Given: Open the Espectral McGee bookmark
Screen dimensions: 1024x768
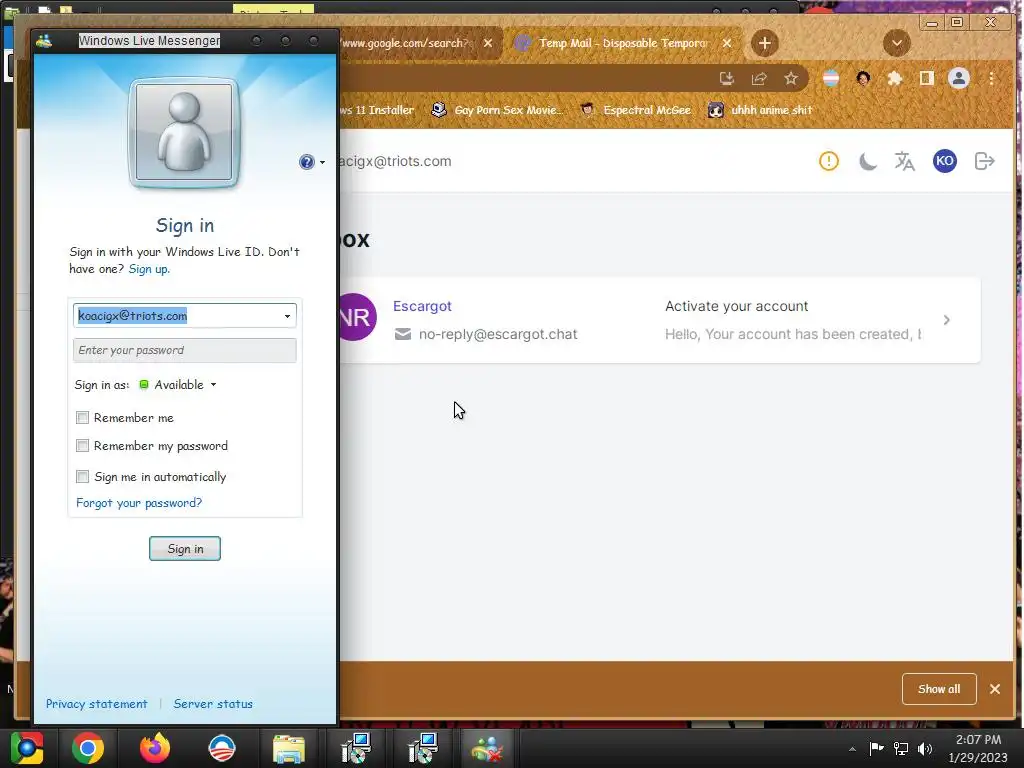Looking at the screenshot, I should (x=636, y=110).
